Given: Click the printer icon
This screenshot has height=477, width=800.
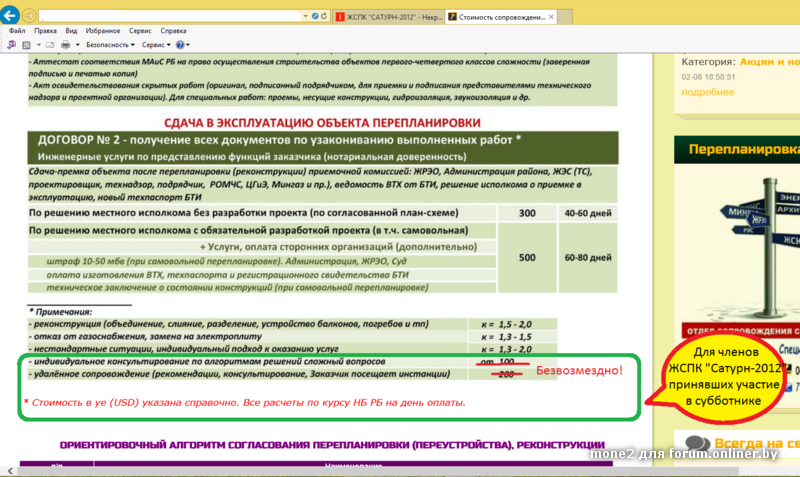Looking at the screenshot, I should point(66,45).
